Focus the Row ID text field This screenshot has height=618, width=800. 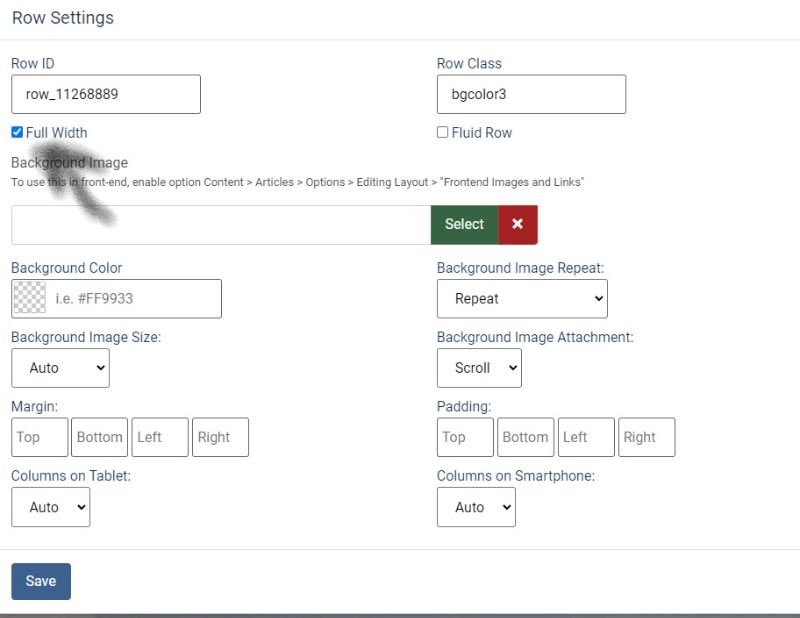click(106, 94)
